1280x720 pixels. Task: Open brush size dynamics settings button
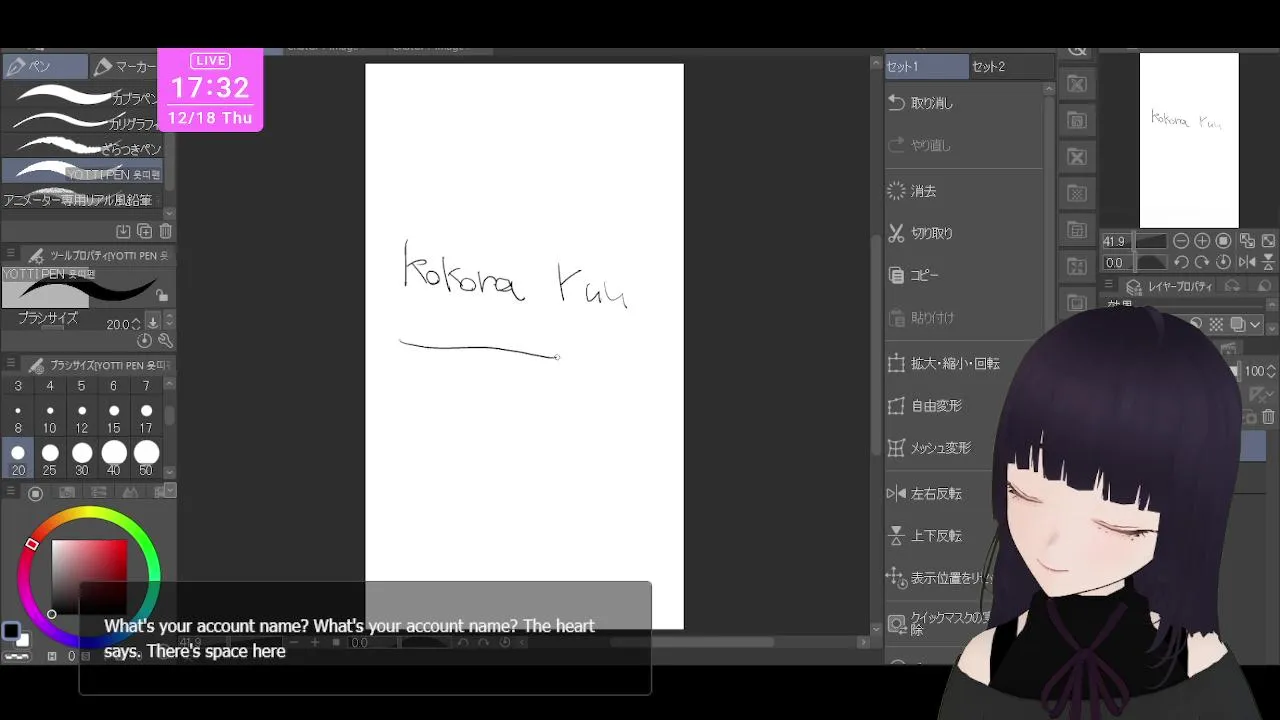[x=153, y=322]
